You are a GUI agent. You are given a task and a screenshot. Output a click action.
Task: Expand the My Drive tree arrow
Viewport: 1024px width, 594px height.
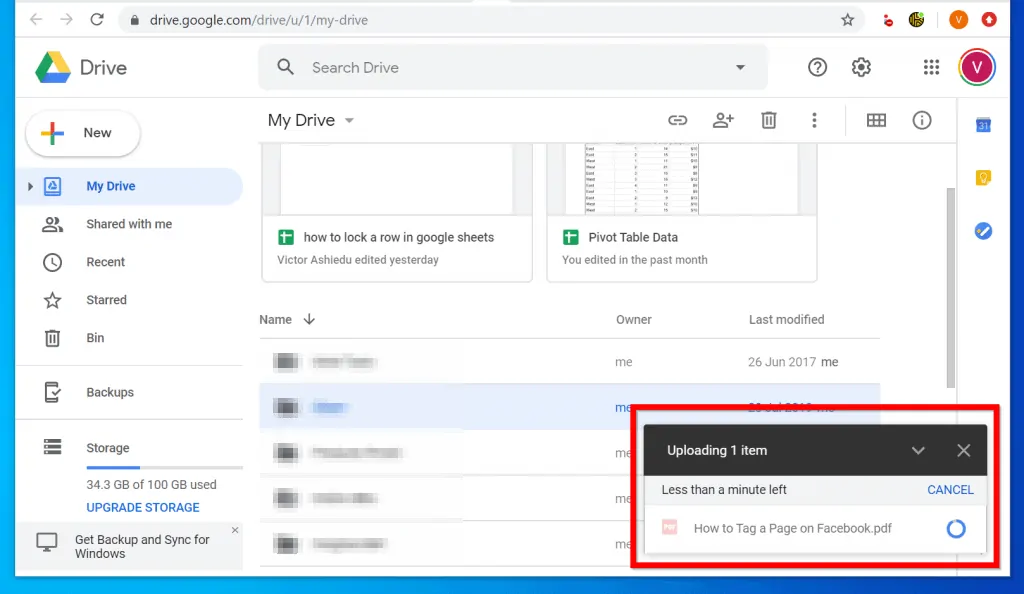click(30, 187)
